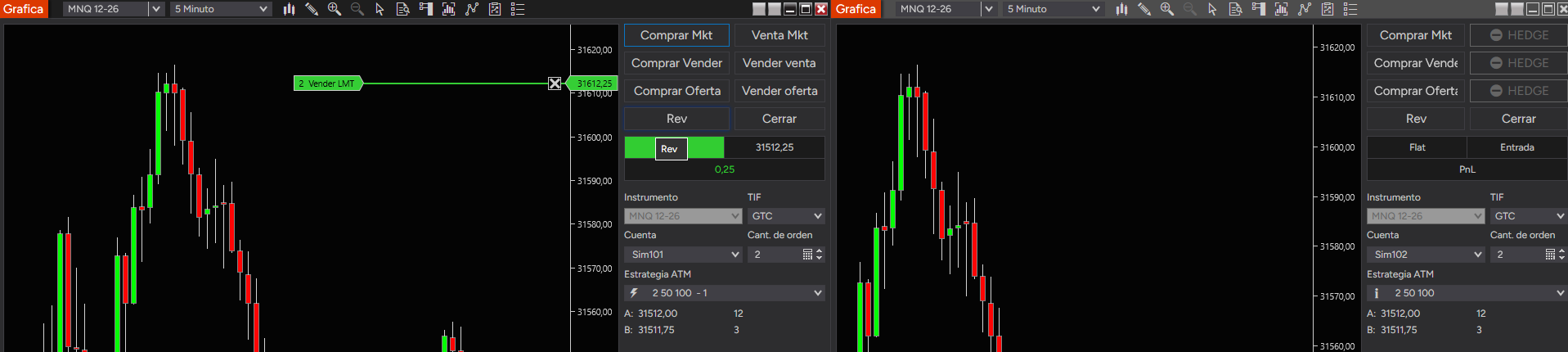Zoom out icon in right chart toolbar
This screenshot has height=352, width=1568.
(1190, 9)
